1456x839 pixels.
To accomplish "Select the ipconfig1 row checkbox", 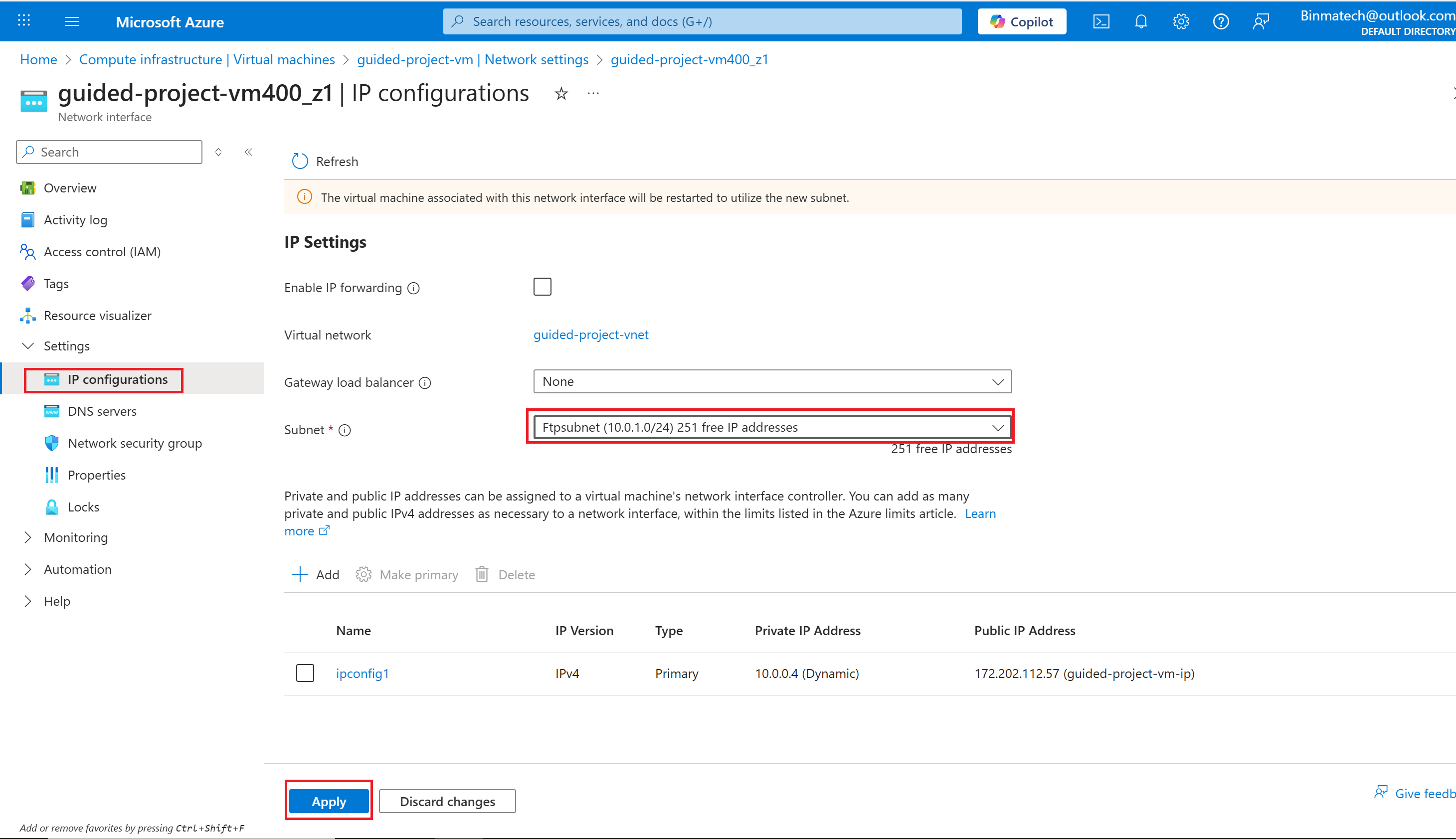I will [305, 673].
